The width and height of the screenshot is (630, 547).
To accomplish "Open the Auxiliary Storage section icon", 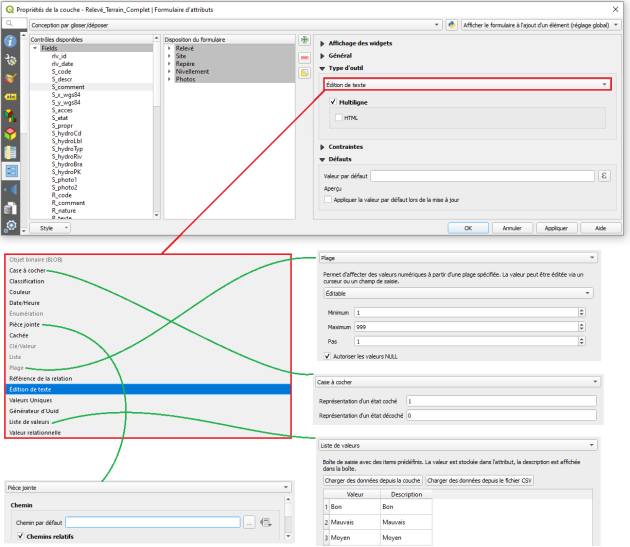I will (x=10, y=208).
